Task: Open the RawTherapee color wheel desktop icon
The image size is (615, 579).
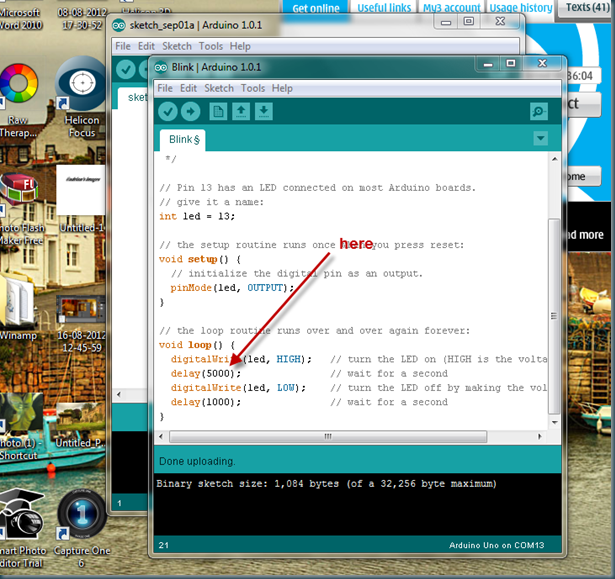Action: (18, 100)
